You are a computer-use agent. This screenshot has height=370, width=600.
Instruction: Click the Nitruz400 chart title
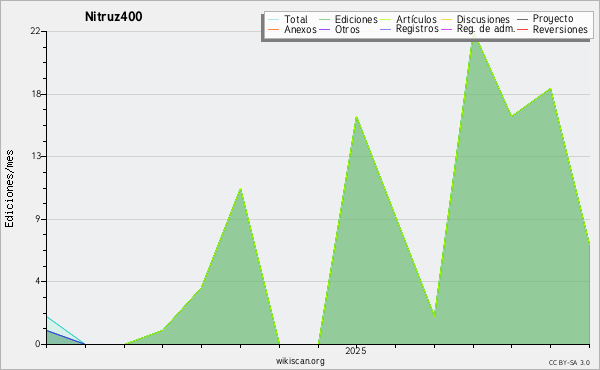click(114, 17)
